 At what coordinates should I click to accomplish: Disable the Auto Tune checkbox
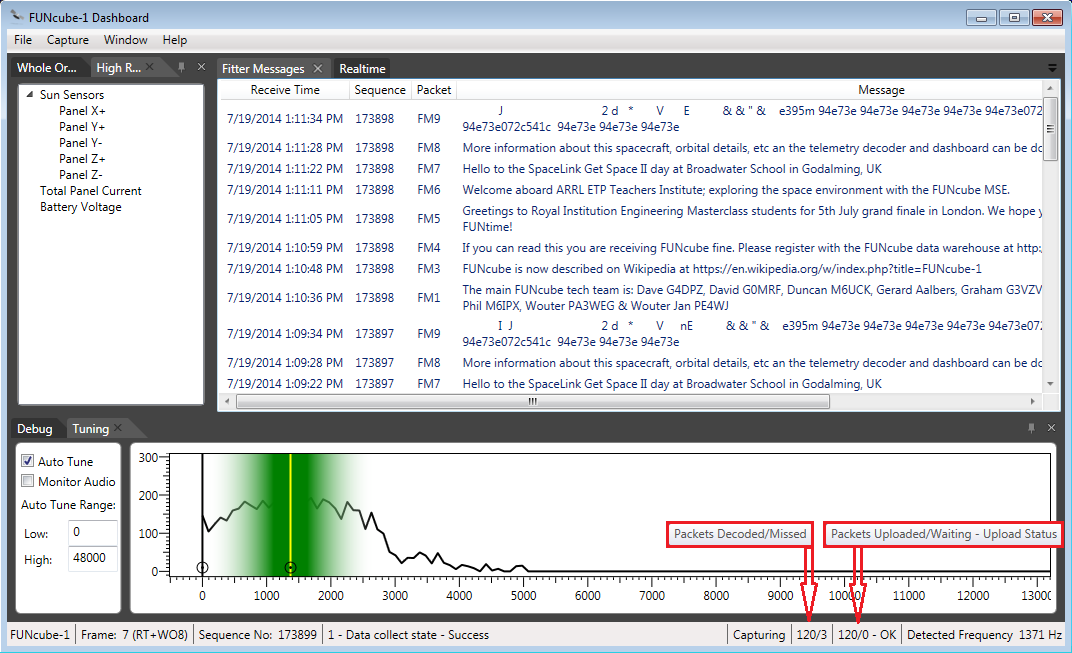click(x=28, y=462)
